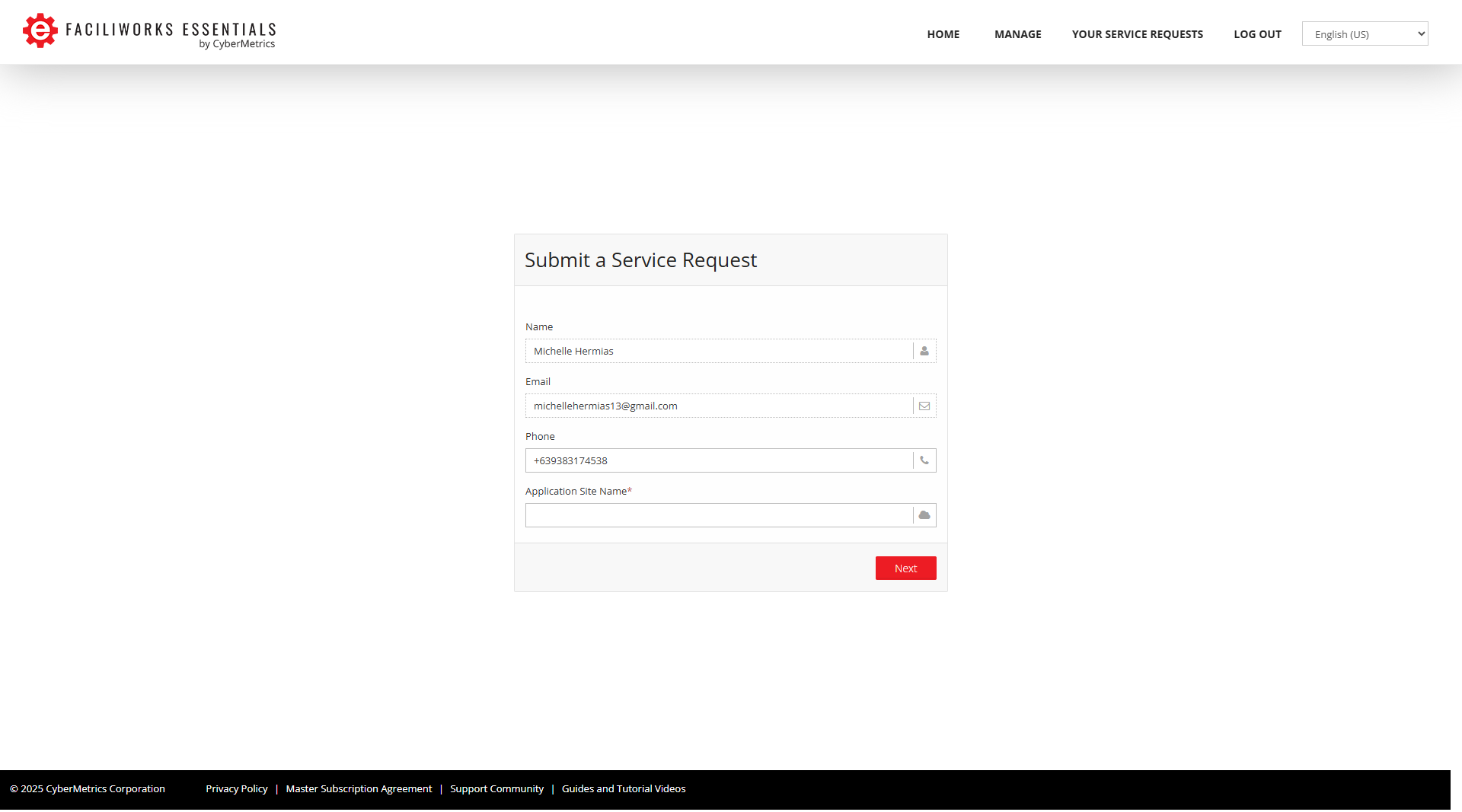Screen dimensions: 1462x812
Task: Open the English (US) language dropdown
Action: [1365, 34]
